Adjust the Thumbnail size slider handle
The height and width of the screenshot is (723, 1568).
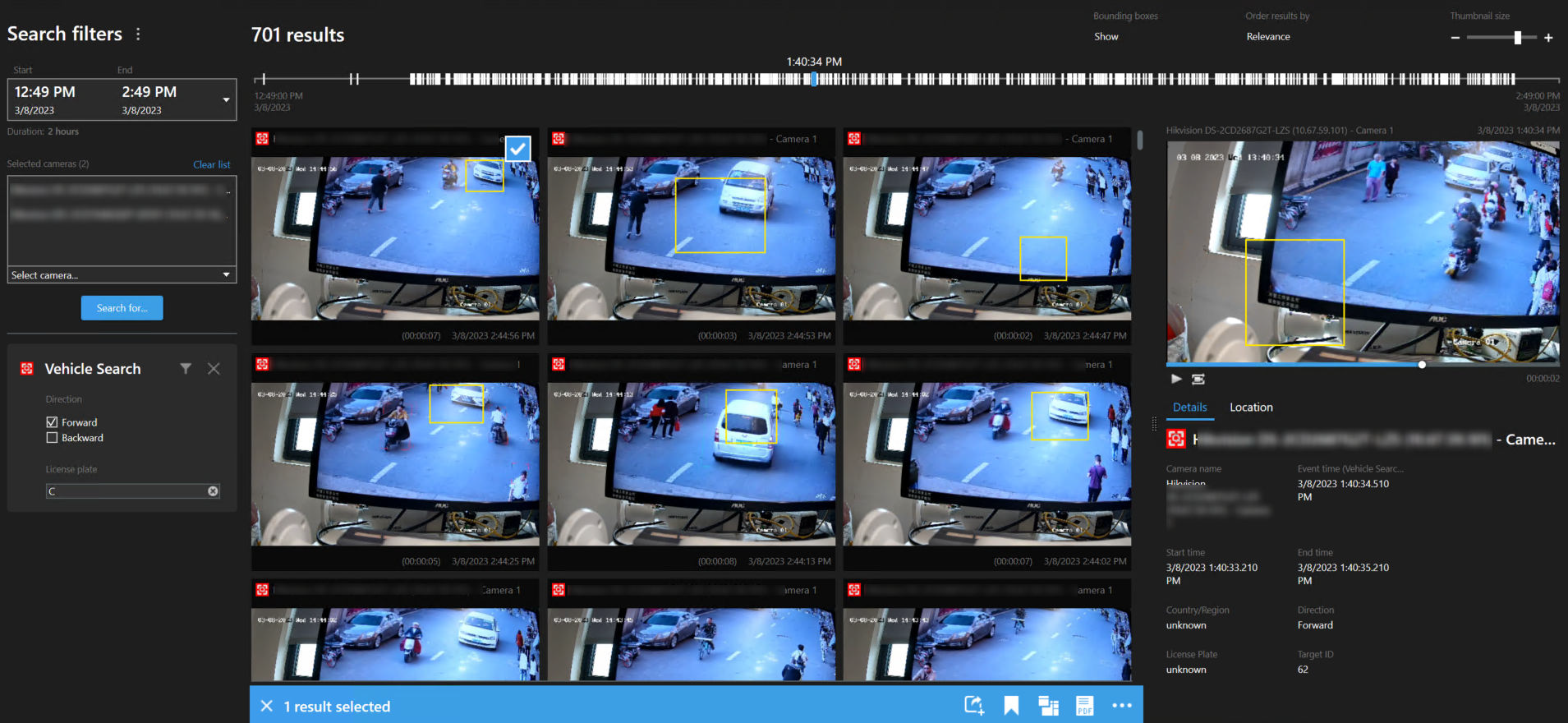click(1517, 38)
